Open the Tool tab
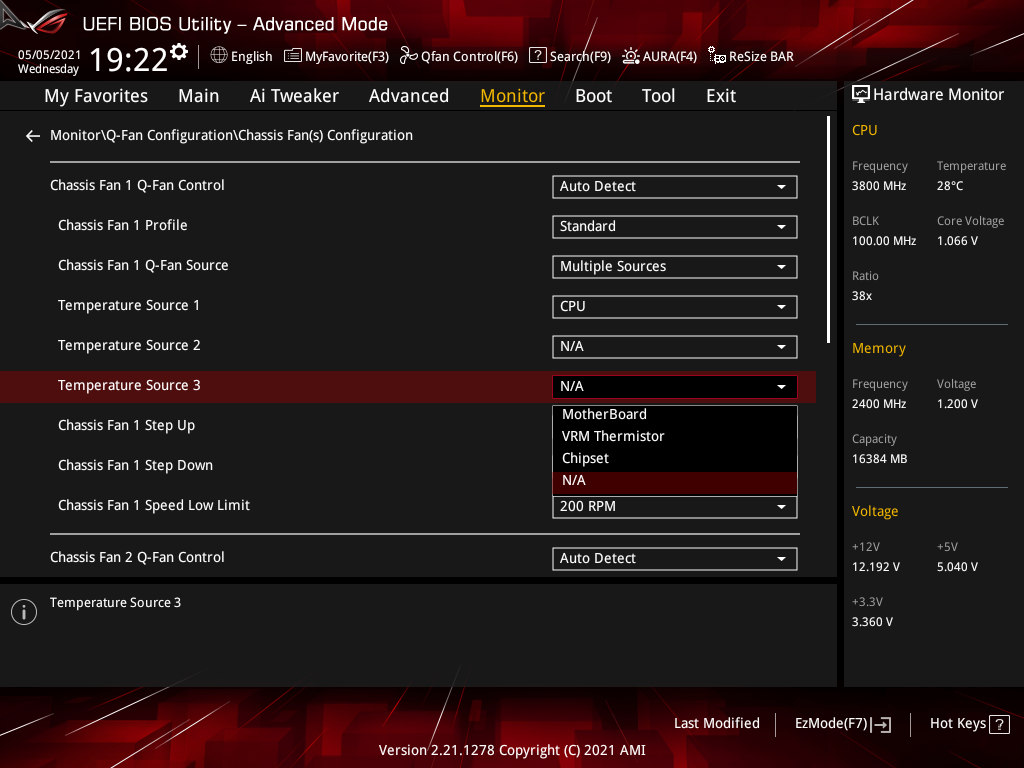The image size is (1024, 768). [658, 96]
